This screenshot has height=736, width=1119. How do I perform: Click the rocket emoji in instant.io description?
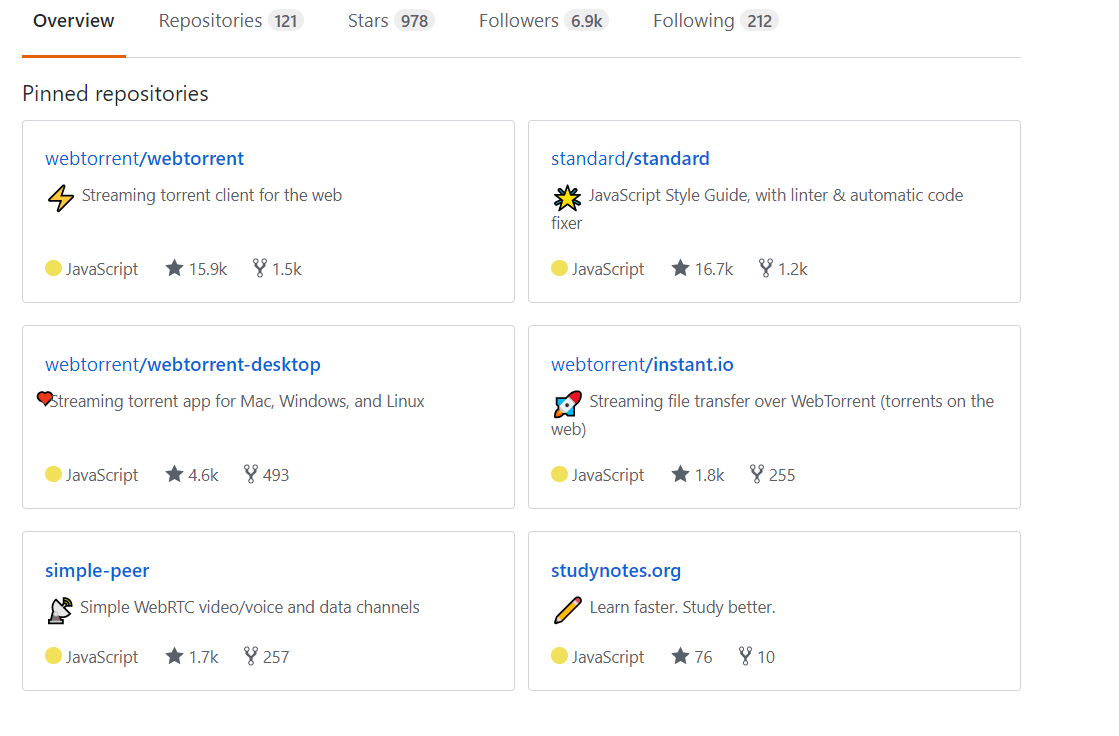tap(567, 404)
